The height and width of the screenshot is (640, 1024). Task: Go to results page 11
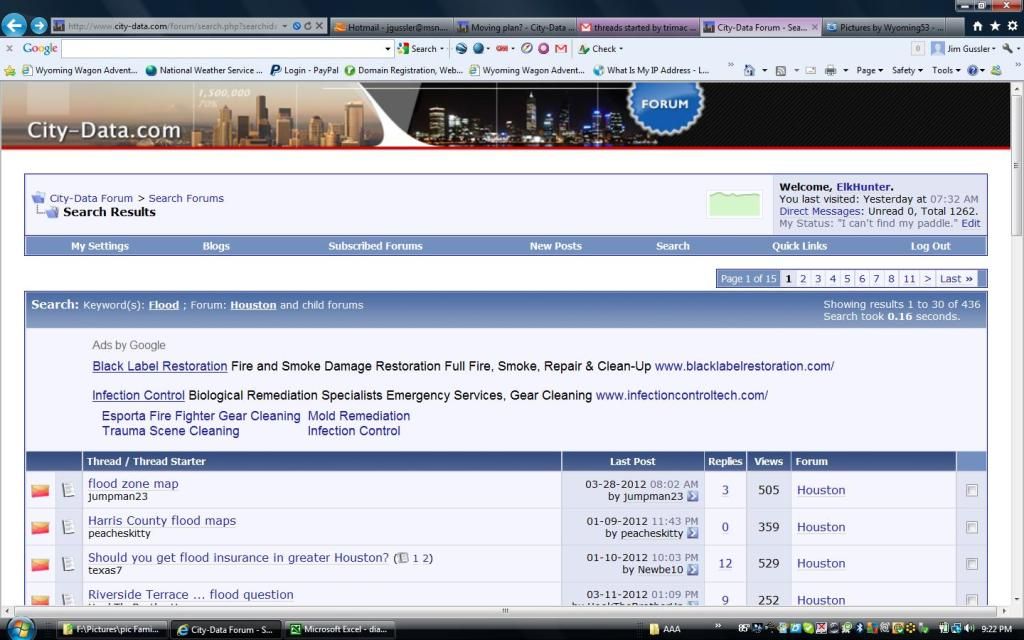909,279
